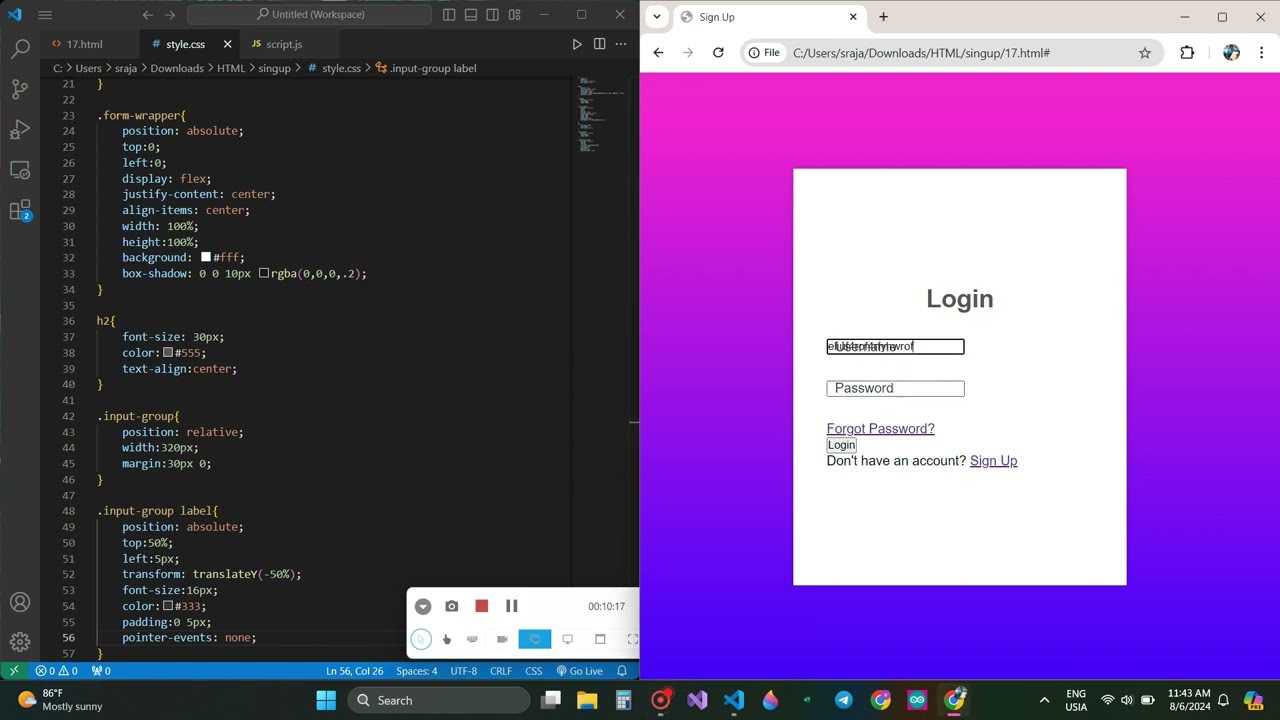Select window capture mode in recorder
Viewport: 1280px width, 720px height.
click(600, 639)
